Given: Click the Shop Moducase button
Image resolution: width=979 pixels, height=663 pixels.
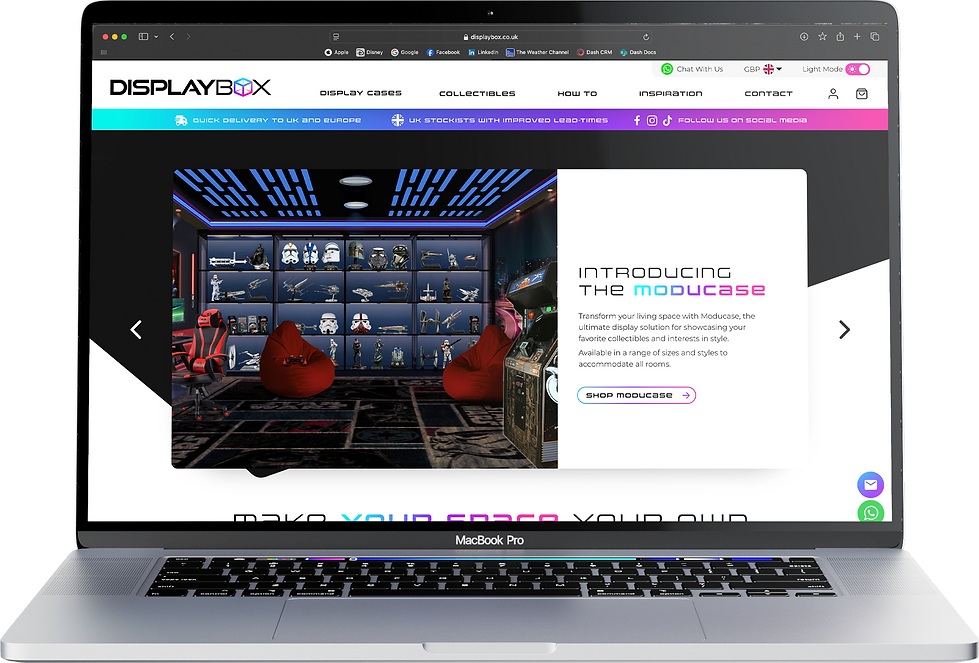Looking at the screenshot, I should point(636,395).
